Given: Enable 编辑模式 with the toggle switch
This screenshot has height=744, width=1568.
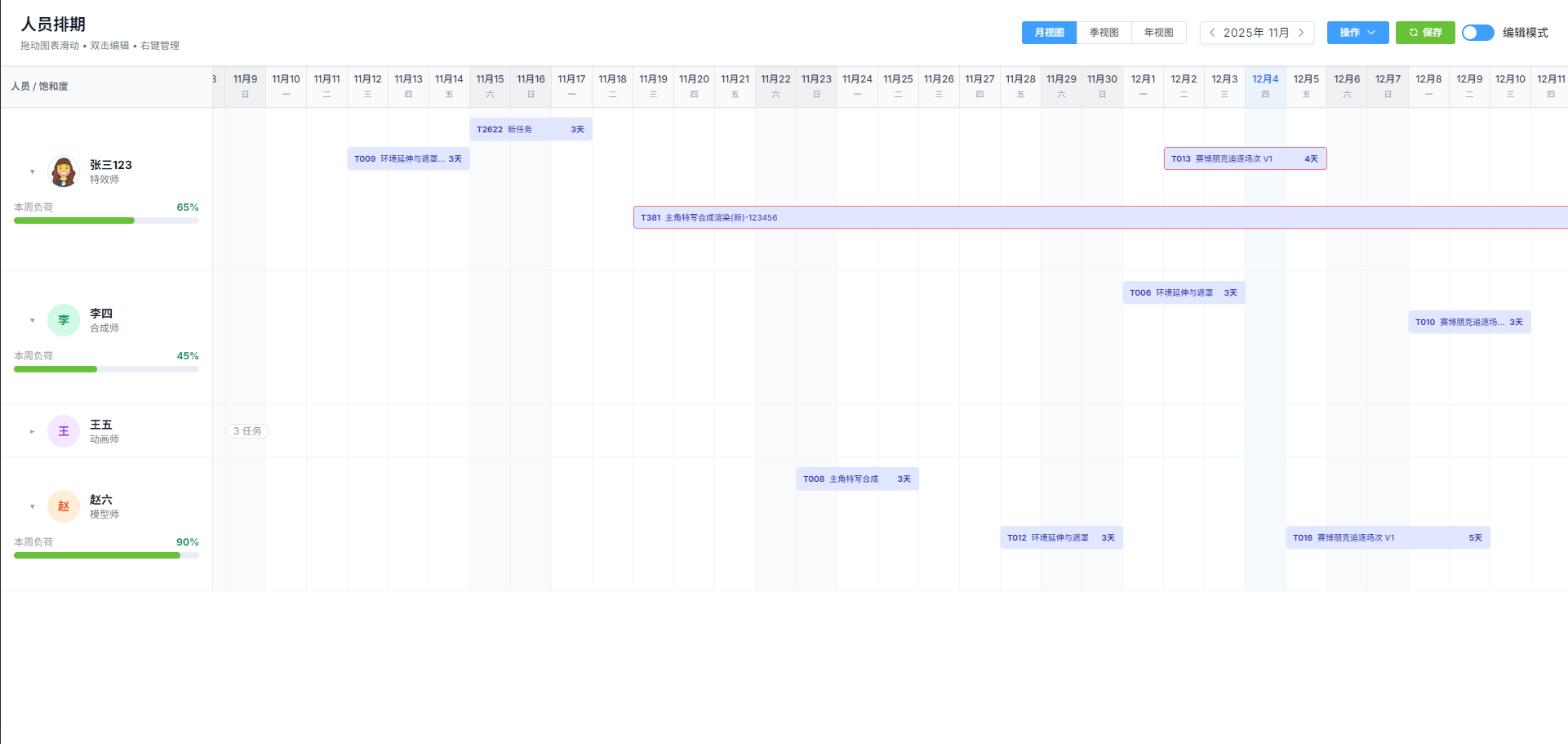Looking at the screenshot, I should coord(1477,33).
